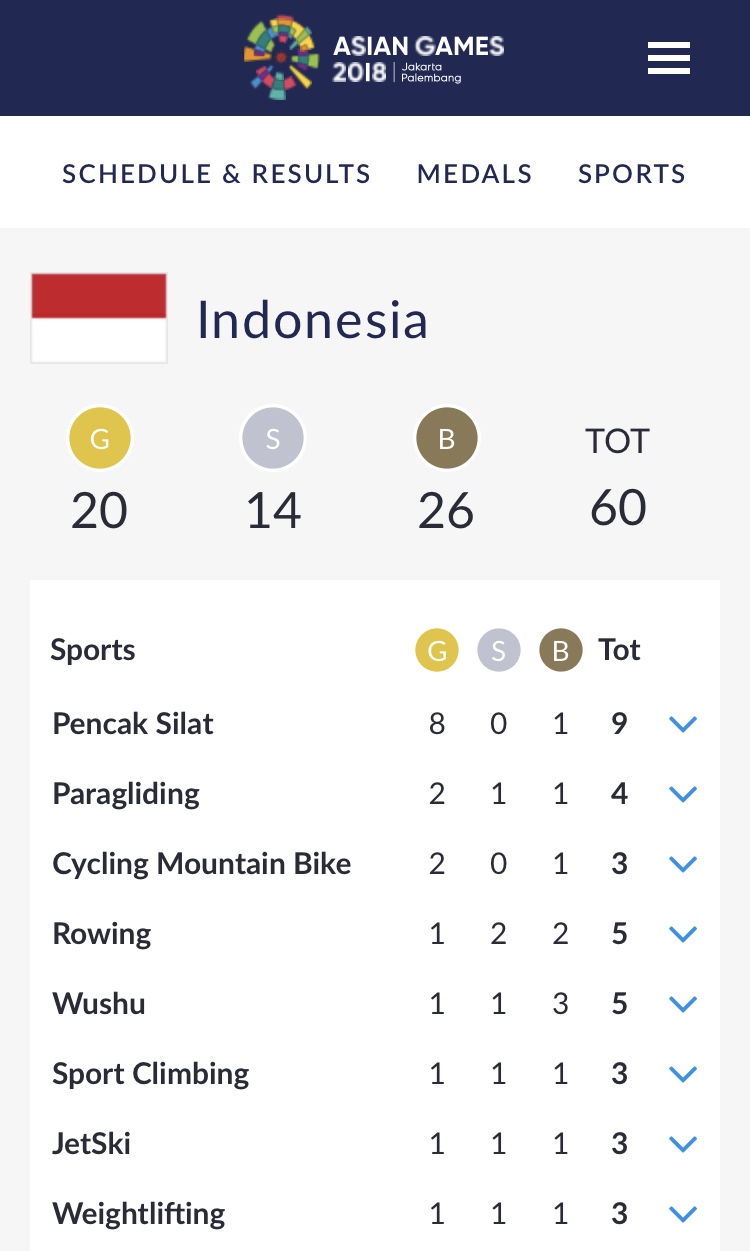
Task: Expand the Paragliding medal details
Action: coord(682,794)
